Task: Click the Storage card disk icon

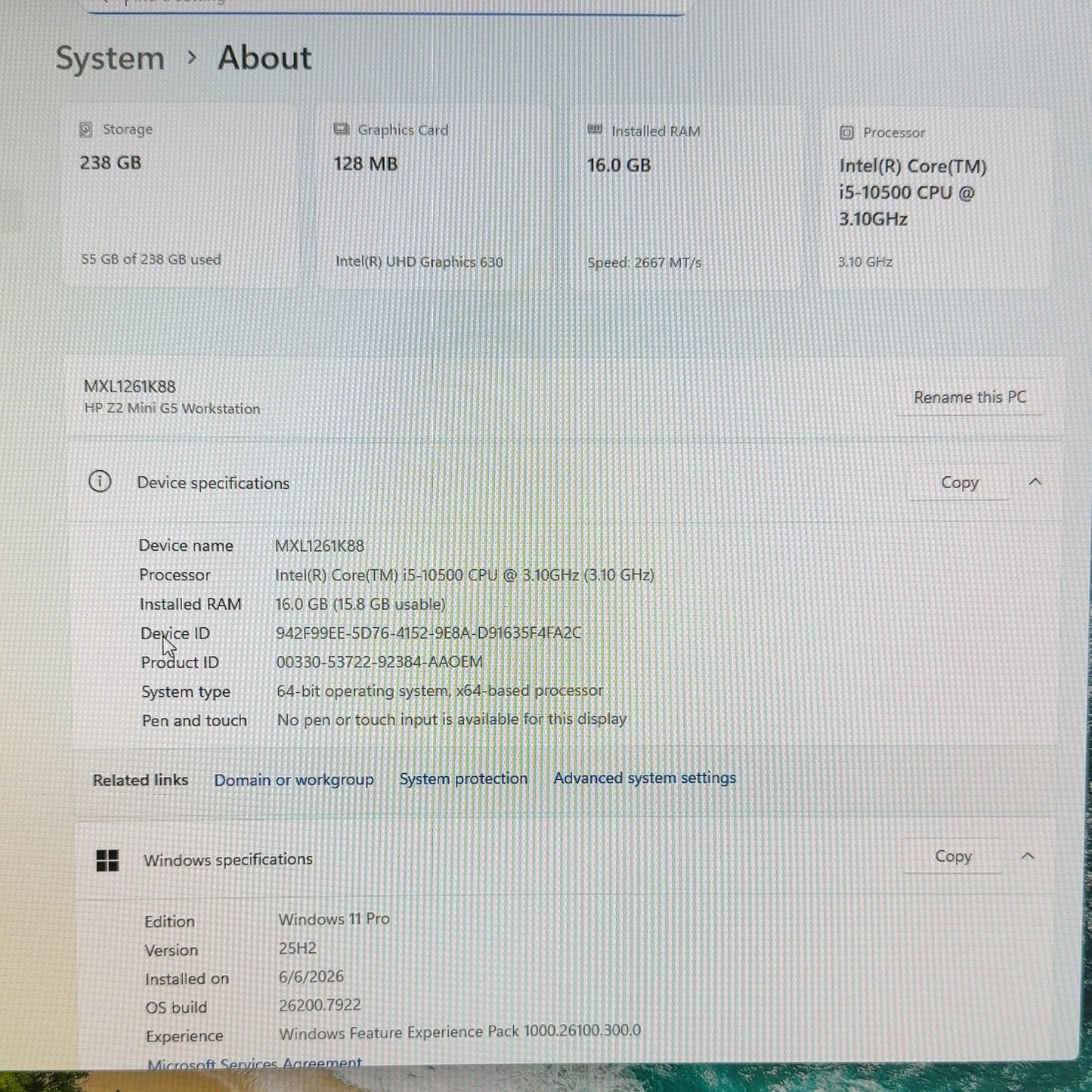Action: click(x=86, y=130)
